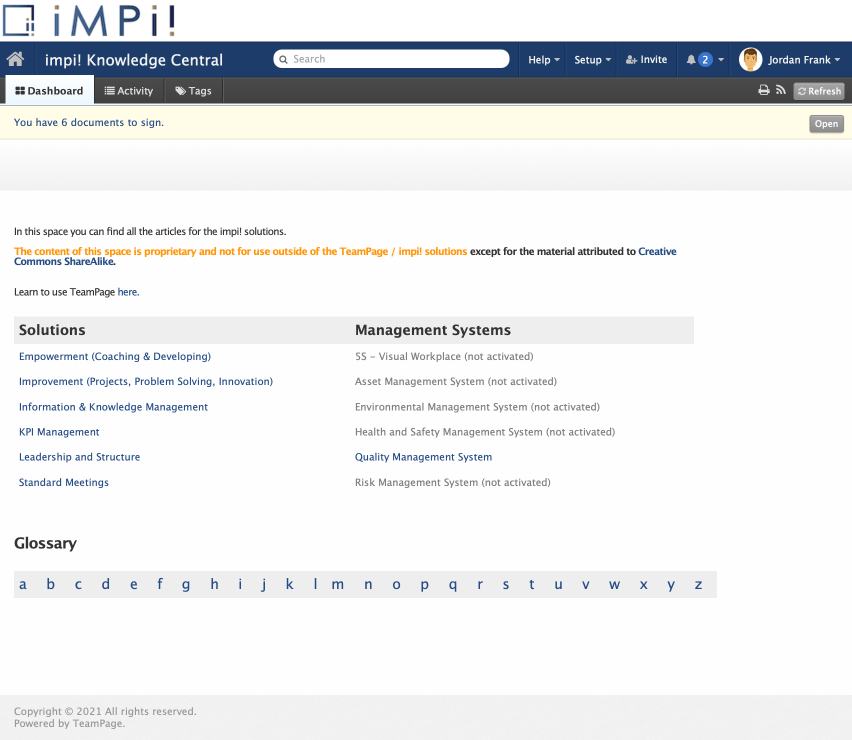852x740 pixels.
Task: Click the print icon
Action: [x=764, y=90]
